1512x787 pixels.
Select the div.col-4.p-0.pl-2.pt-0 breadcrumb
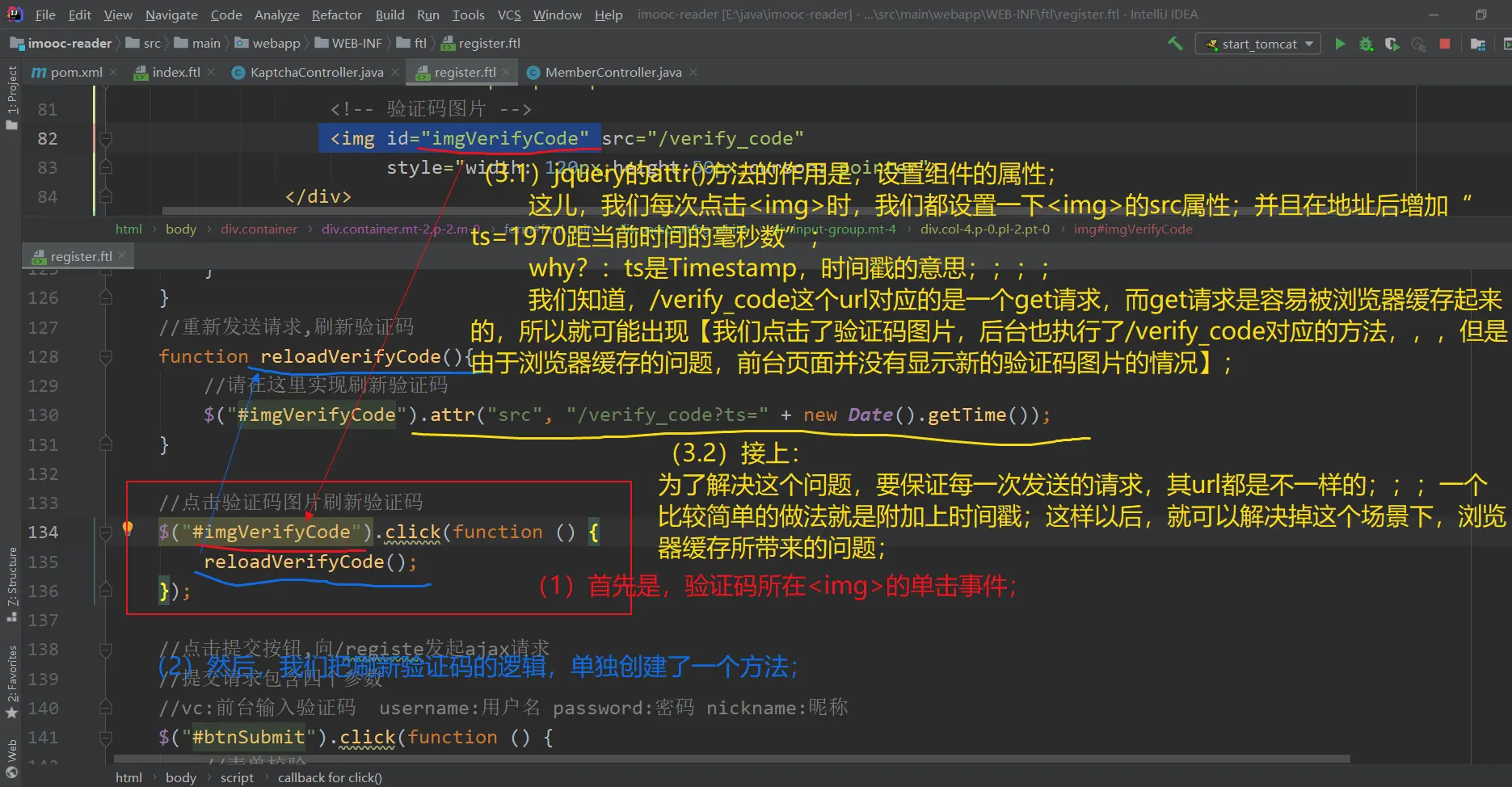coord(985,229)
